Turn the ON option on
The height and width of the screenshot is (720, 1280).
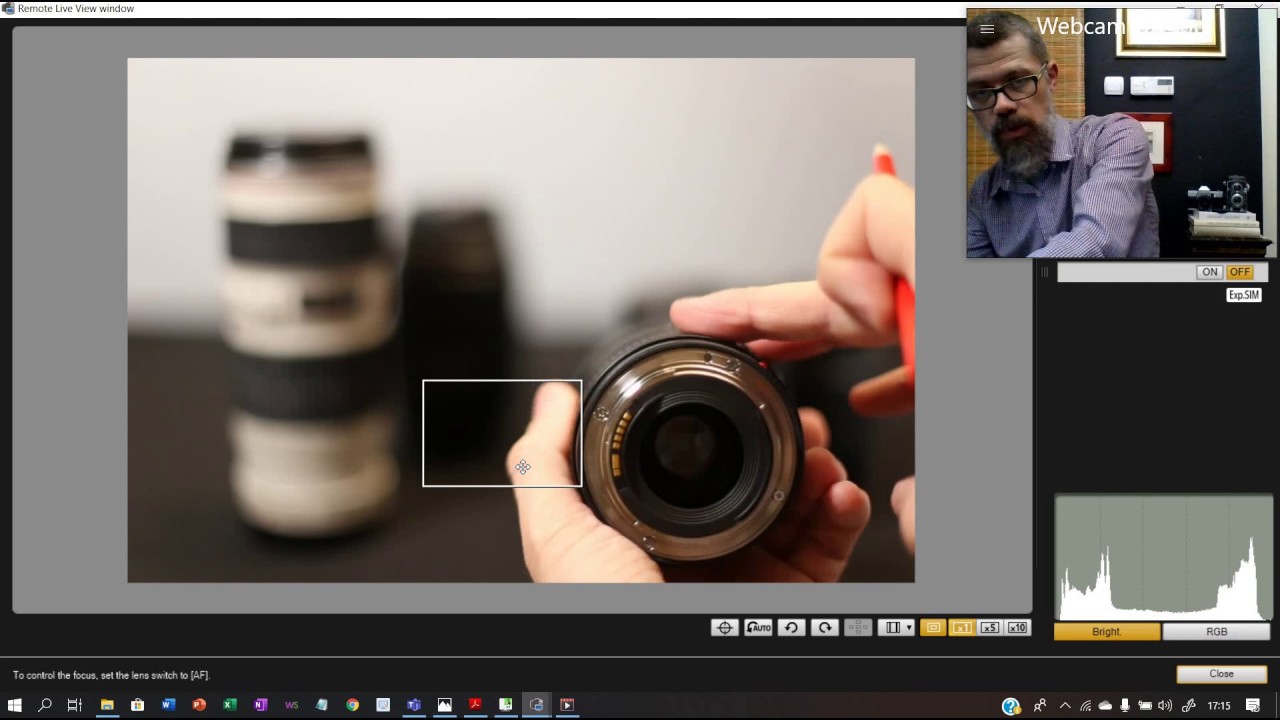[x=1210, y=272]
